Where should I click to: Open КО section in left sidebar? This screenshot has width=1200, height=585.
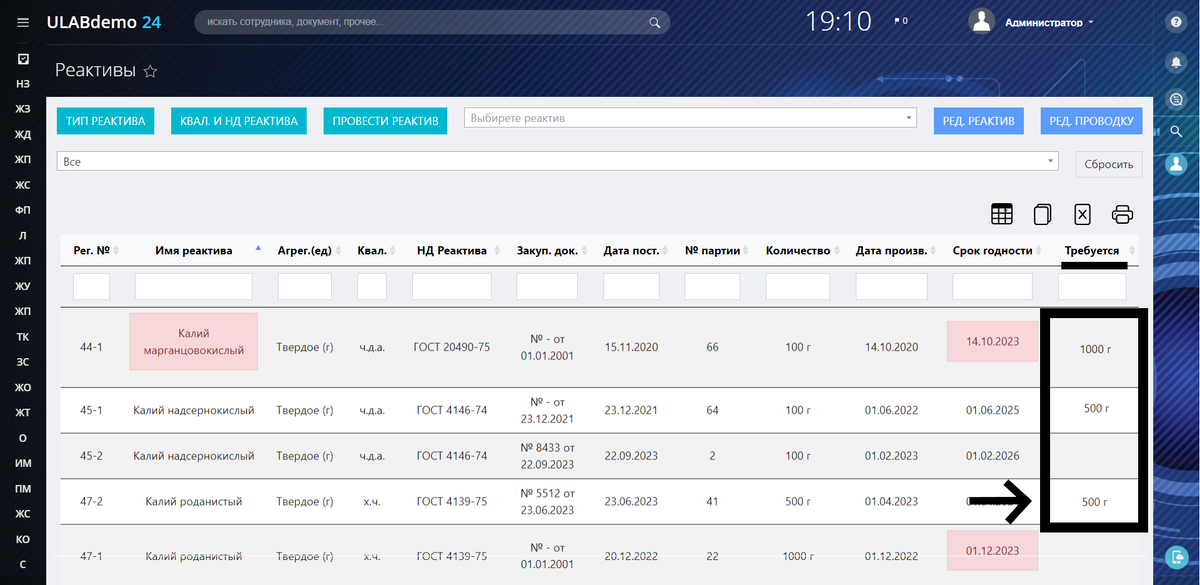[x=23, y=540]
